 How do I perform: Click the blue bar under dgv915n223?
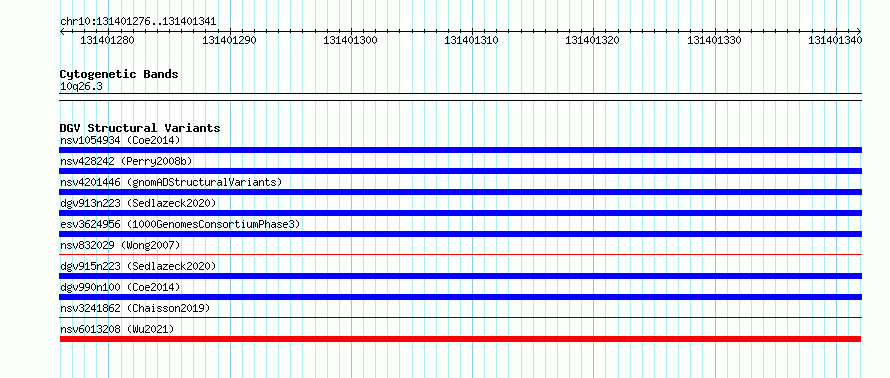460,276
